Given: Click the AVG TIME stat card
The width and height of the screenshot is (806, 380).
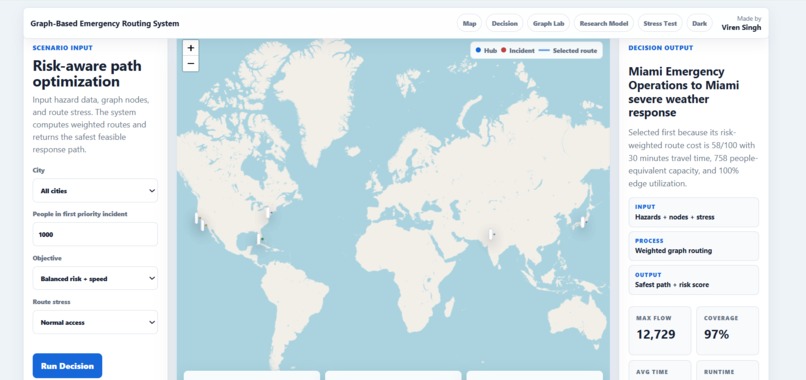Looking at the screenshot, I should pos(660,370).
